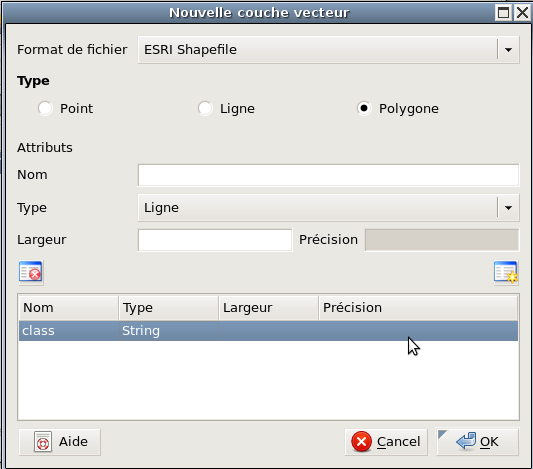533x469 pixels.
Task: Click the Type column header in table
Action: (168, 308)
